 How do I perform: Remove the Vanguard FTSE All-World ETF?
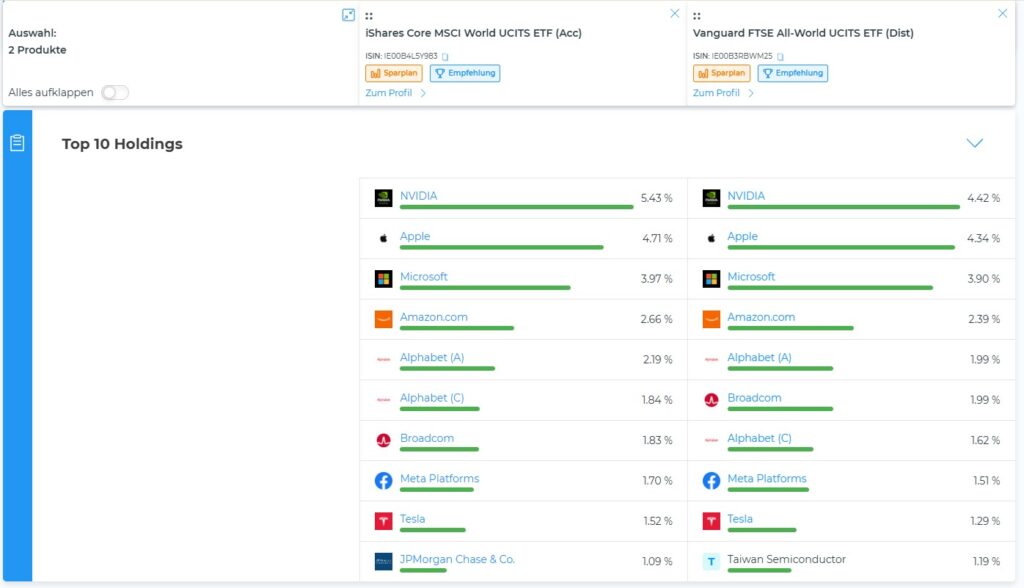[x=1002, y=14]
